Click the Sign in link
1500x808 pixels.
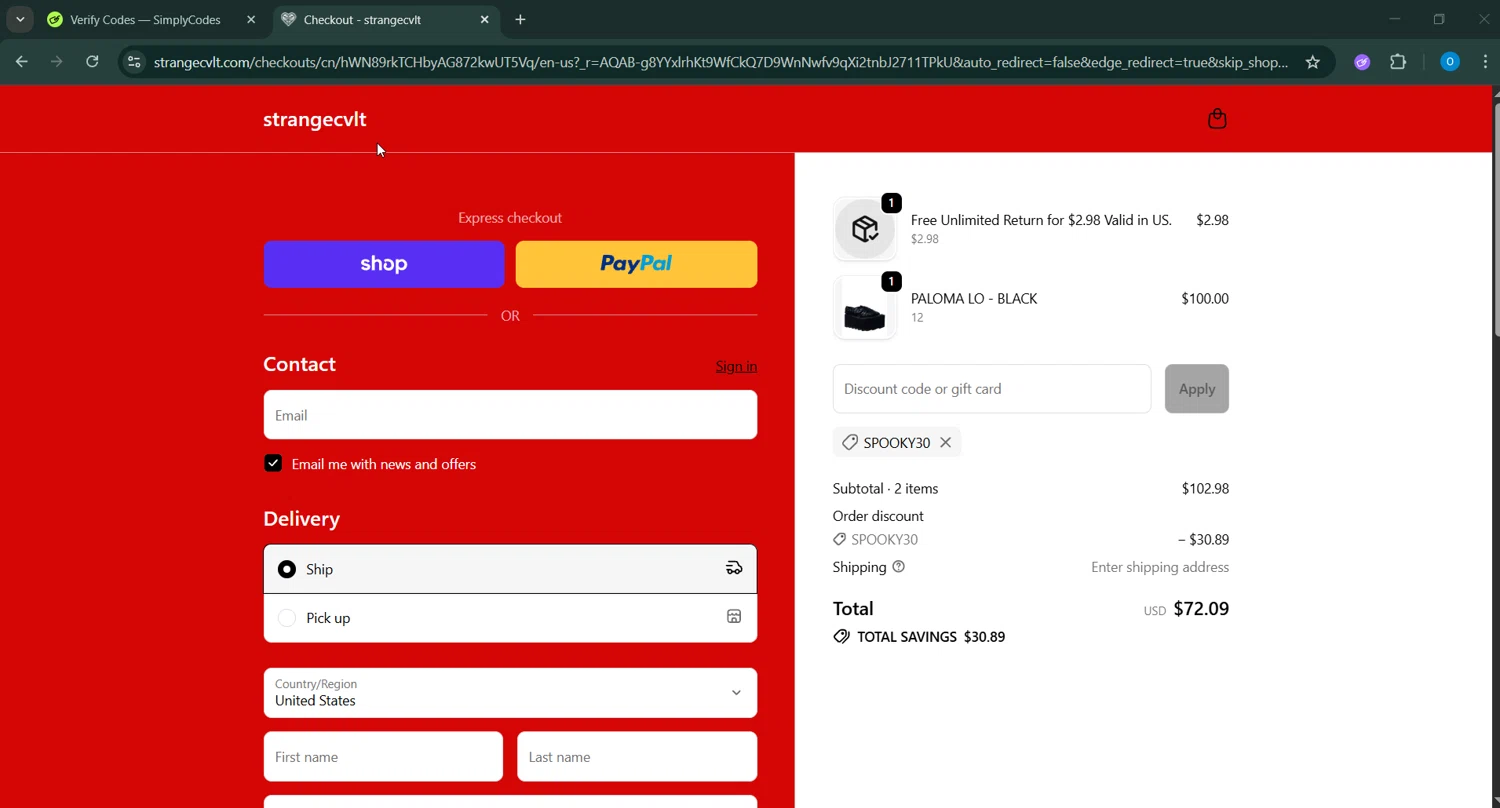click(x=736, y=366)
